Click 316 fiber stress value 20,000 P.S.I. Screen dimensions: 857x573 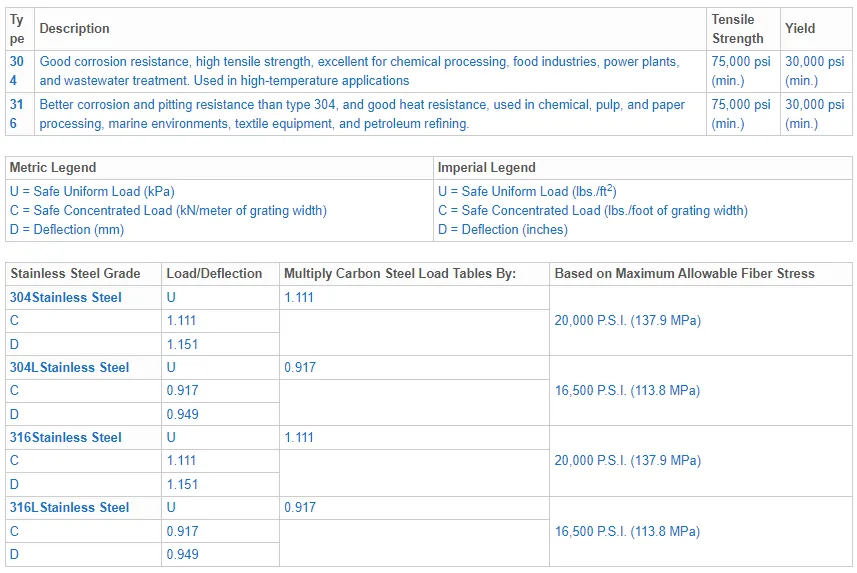click(x=627, y=461)
